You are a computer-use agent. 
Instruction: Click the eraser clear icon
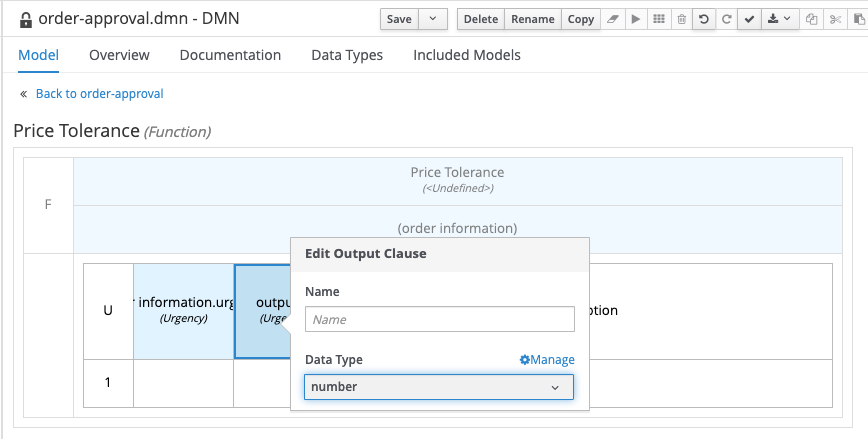(612, 19)
